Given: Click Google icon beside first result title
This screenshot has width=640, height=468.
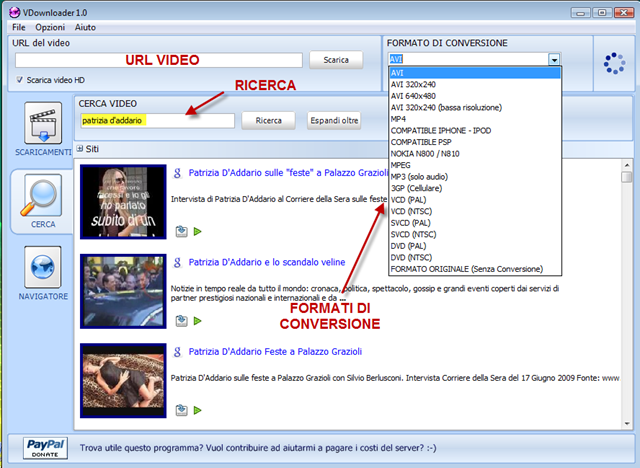Looking at the screenshot, I should point(177,173).
